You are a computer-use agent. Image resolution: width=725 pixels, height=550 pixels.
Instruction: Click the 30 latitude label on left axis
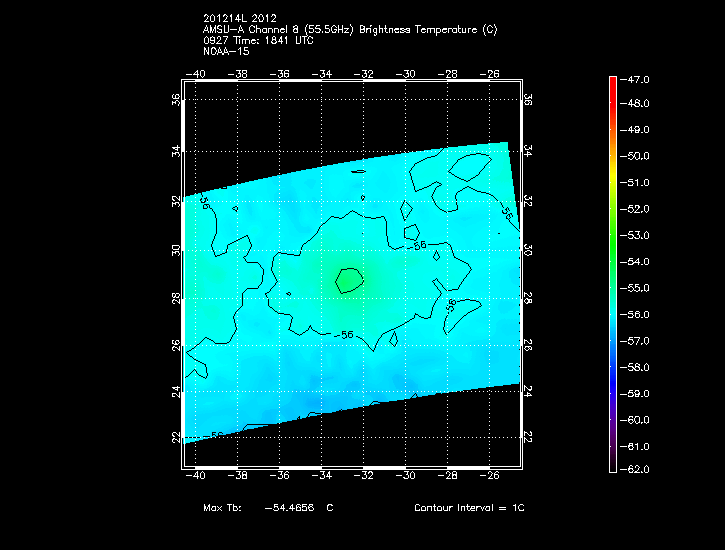point(176,250)
